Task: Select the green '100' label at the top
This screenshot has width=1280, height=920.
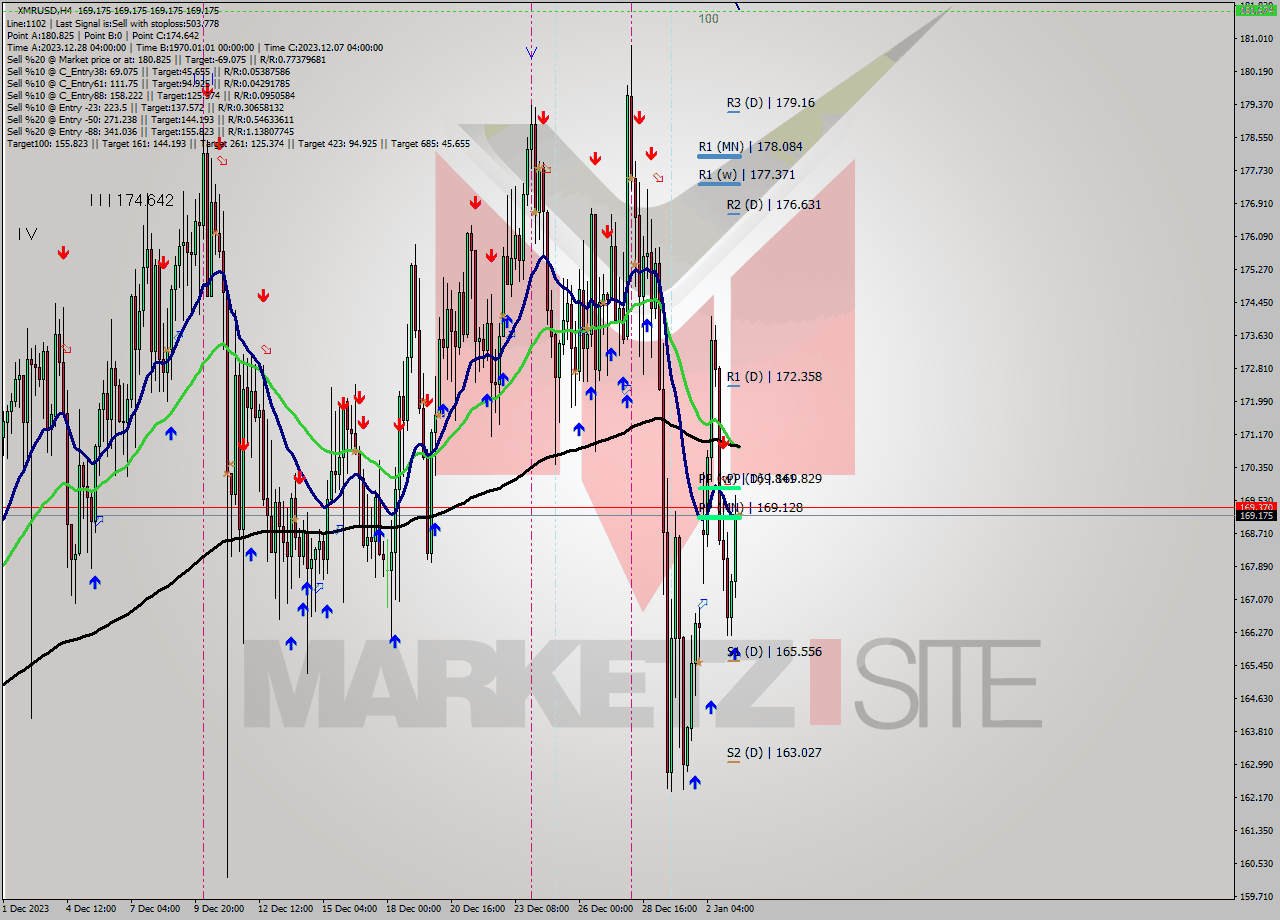Action: 708,18
